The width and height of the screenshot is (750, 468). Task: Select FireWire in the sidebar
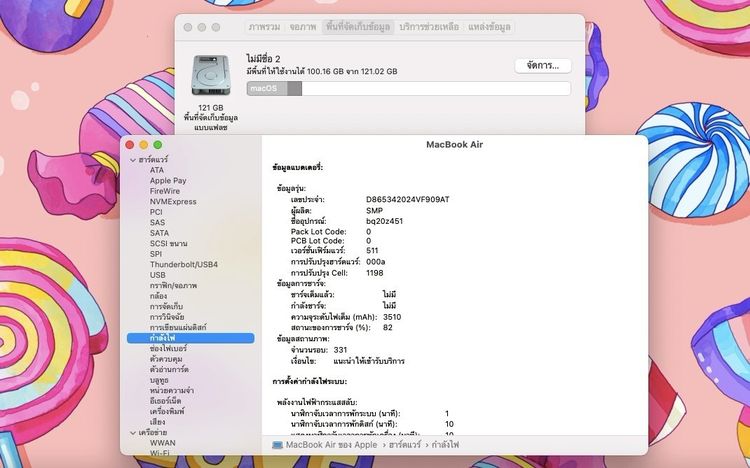165,191
